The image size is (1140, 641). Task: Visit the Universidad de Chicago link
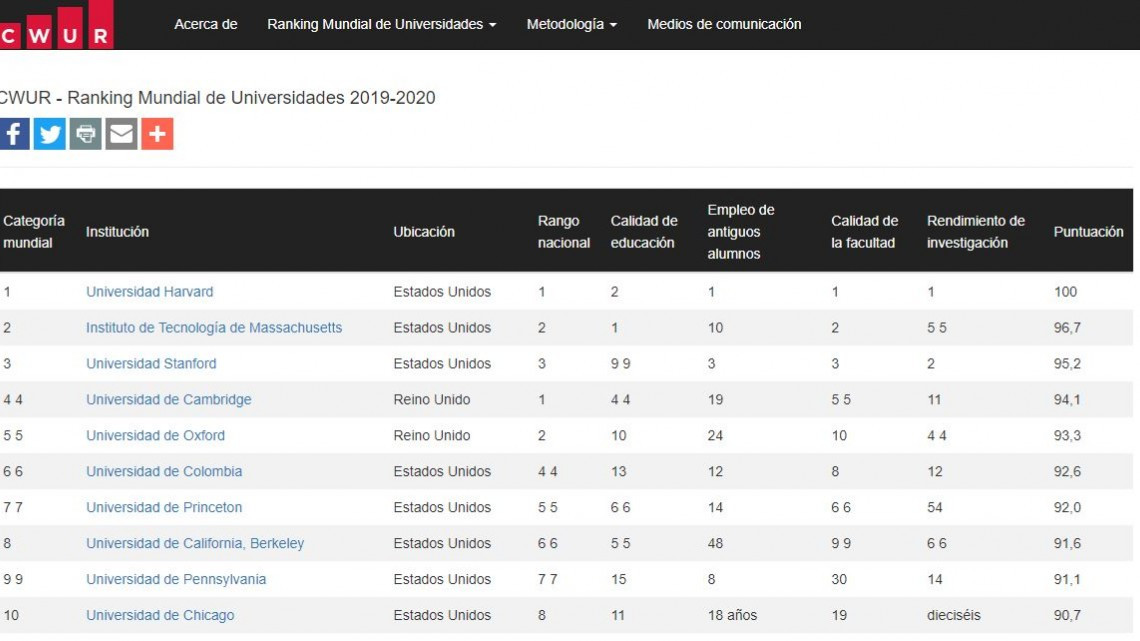[x=160, y=615]
